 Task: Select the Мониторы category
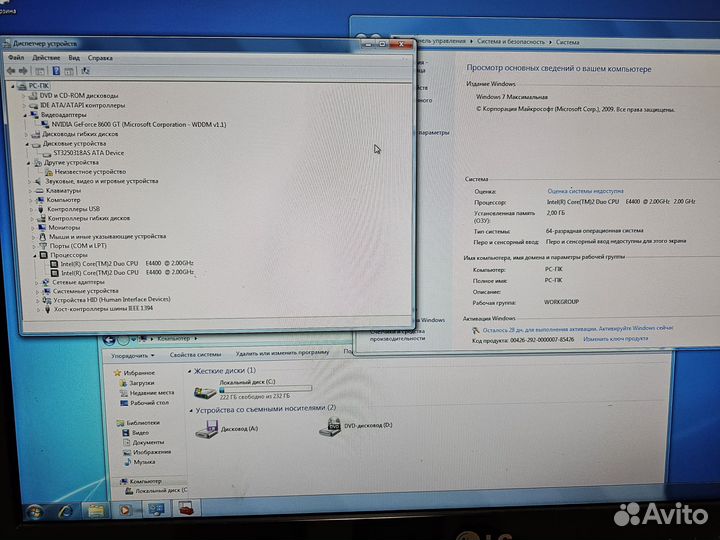coord(64,227)
